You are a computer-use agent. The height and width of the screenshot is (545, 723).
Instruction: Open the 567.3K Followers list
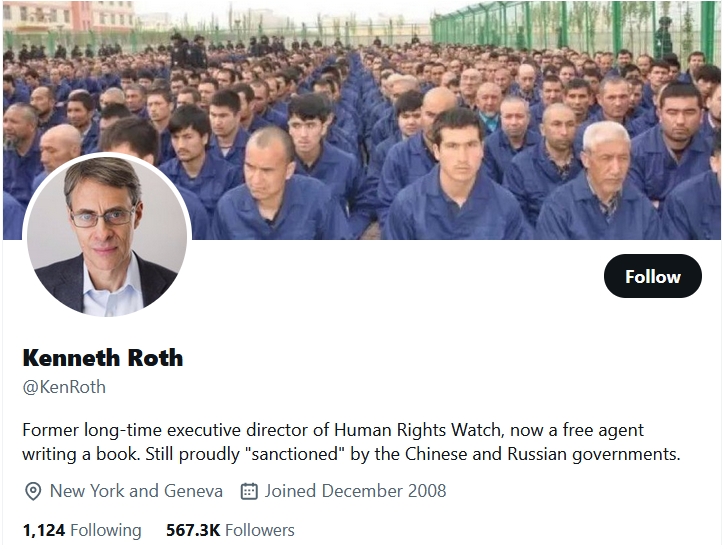(x=230, y=530)
